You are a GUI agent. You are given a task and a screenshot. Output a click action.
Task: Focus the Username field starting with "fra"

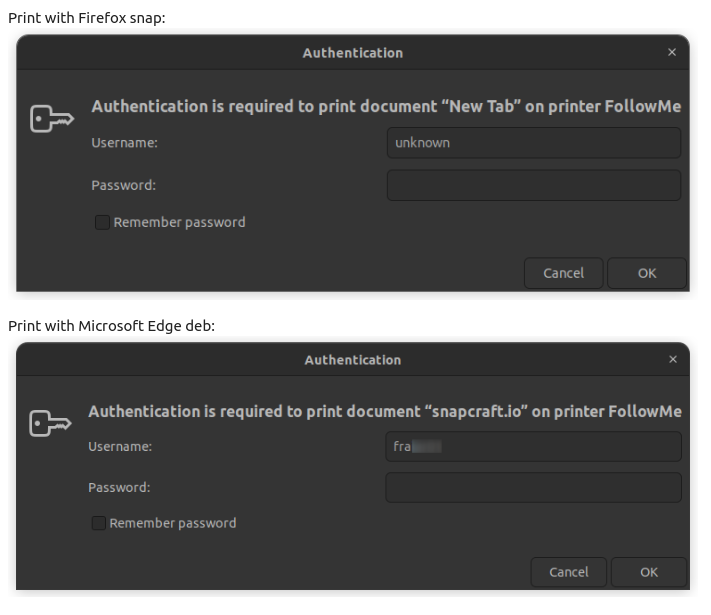(x=533, y=446)
